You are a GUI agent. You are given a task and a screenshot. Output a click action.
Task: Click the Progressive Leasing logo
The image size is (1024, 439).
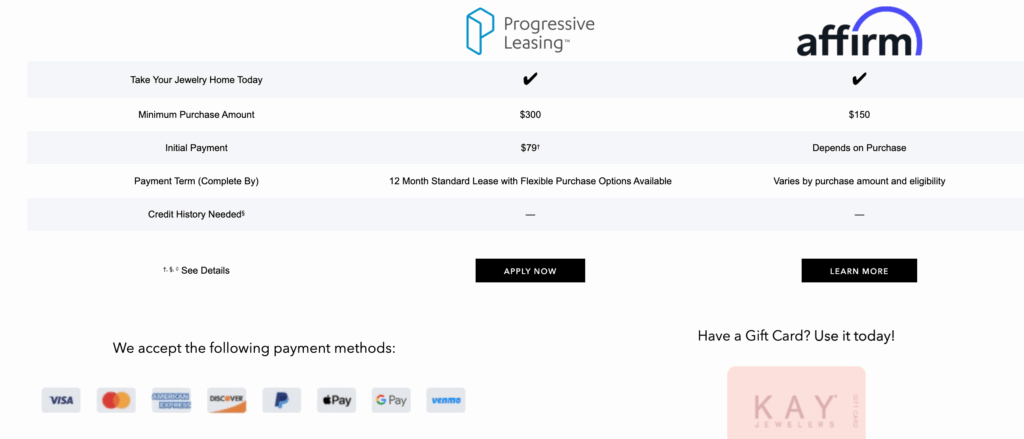(530, 31)
